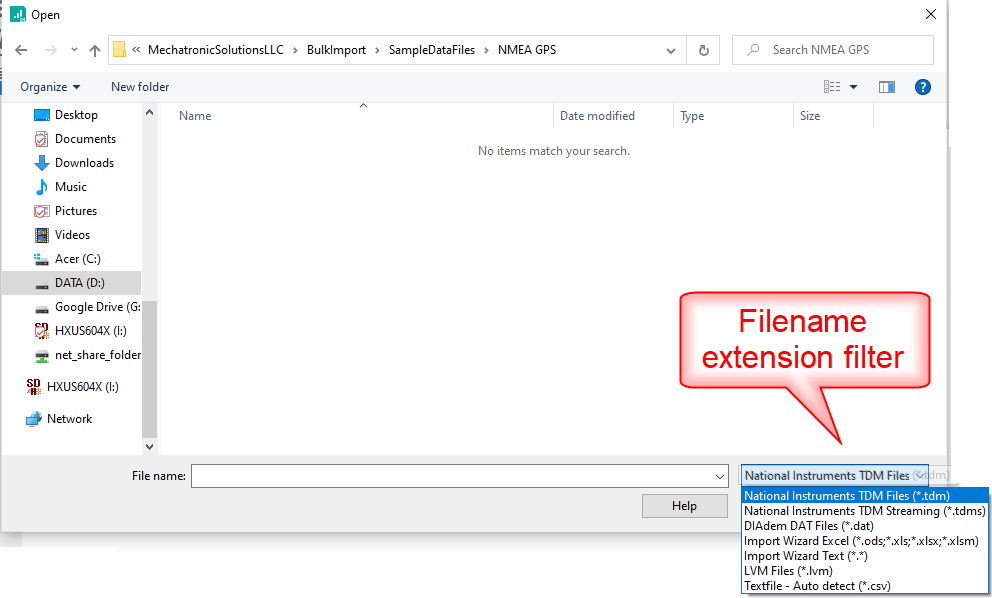This screenshot has width=992, height=598.
Task: Pick LVM Files (*.lvm) filter option
Action: [x=787, y=571]
